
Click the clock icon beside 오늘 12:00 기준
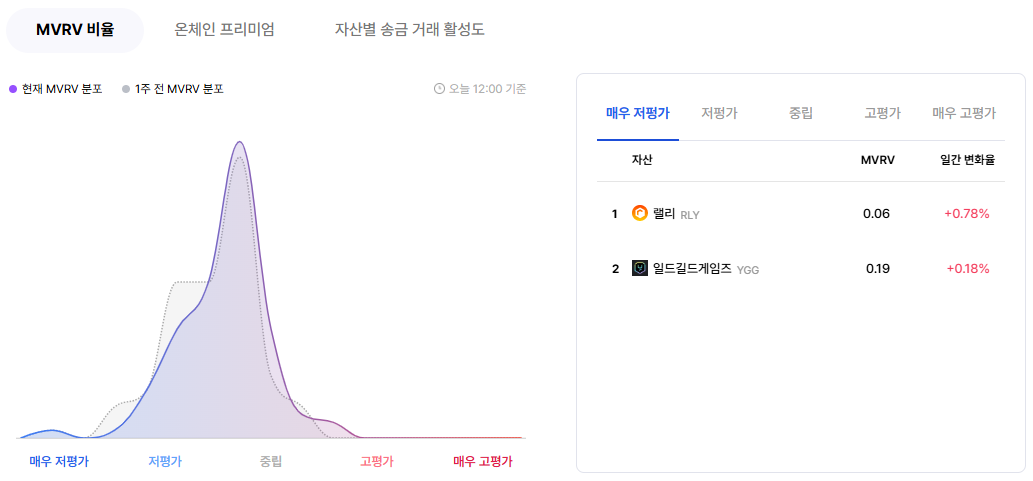[439, 89]
